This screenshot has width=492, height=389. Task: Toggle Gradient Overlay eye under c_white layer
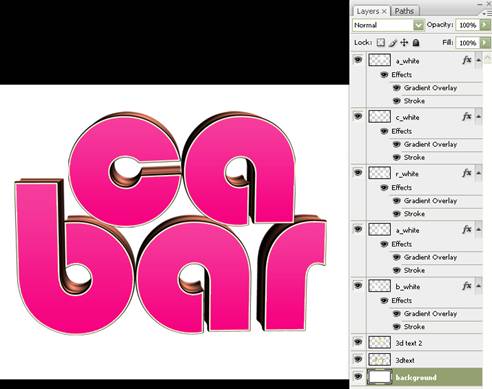397,144
